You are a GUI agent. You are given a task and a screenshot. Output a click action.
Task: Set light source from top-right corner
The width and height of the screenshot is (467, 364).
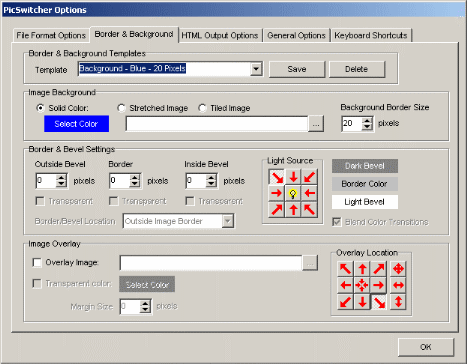[x=310, y=177]
